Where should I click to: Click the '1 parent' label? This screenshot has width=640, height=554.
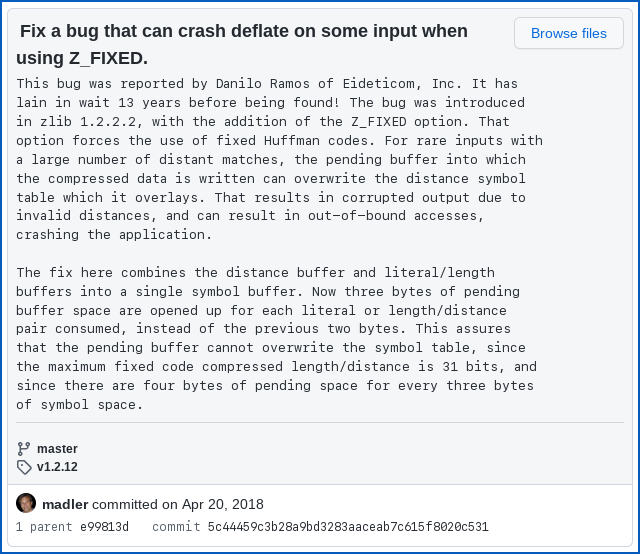pyautogui.click(x=44, y=527)
